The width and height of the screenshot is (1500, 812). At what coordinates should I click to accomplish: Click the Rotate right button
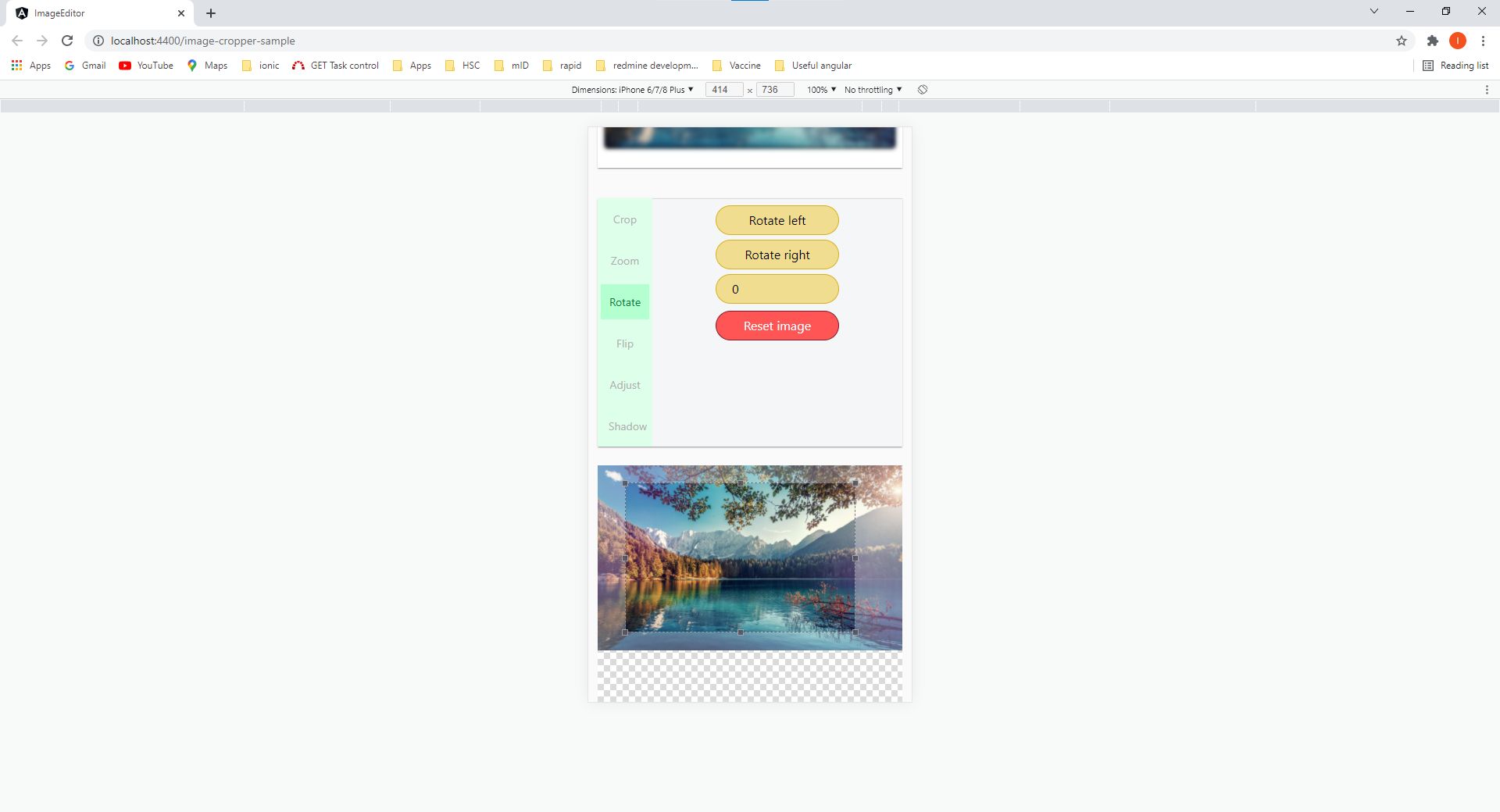coord(777,255)
